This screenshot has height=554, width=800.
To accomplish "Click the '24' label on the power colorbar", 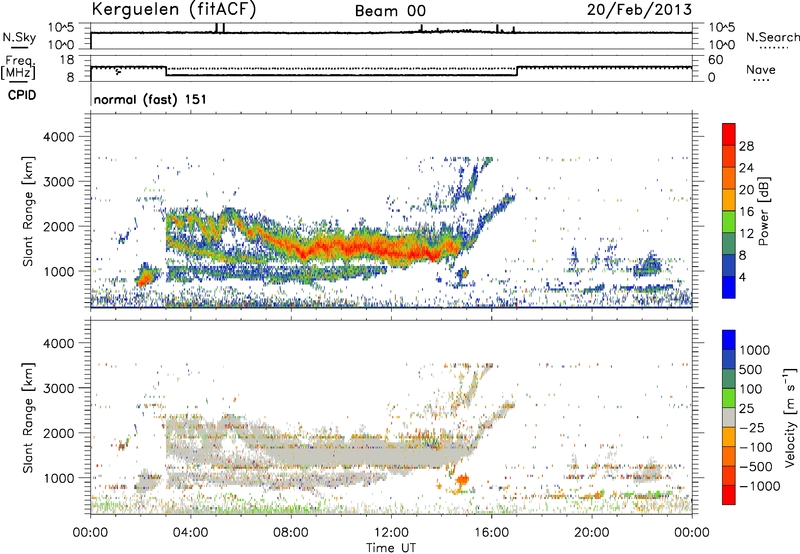I will 746,168.
